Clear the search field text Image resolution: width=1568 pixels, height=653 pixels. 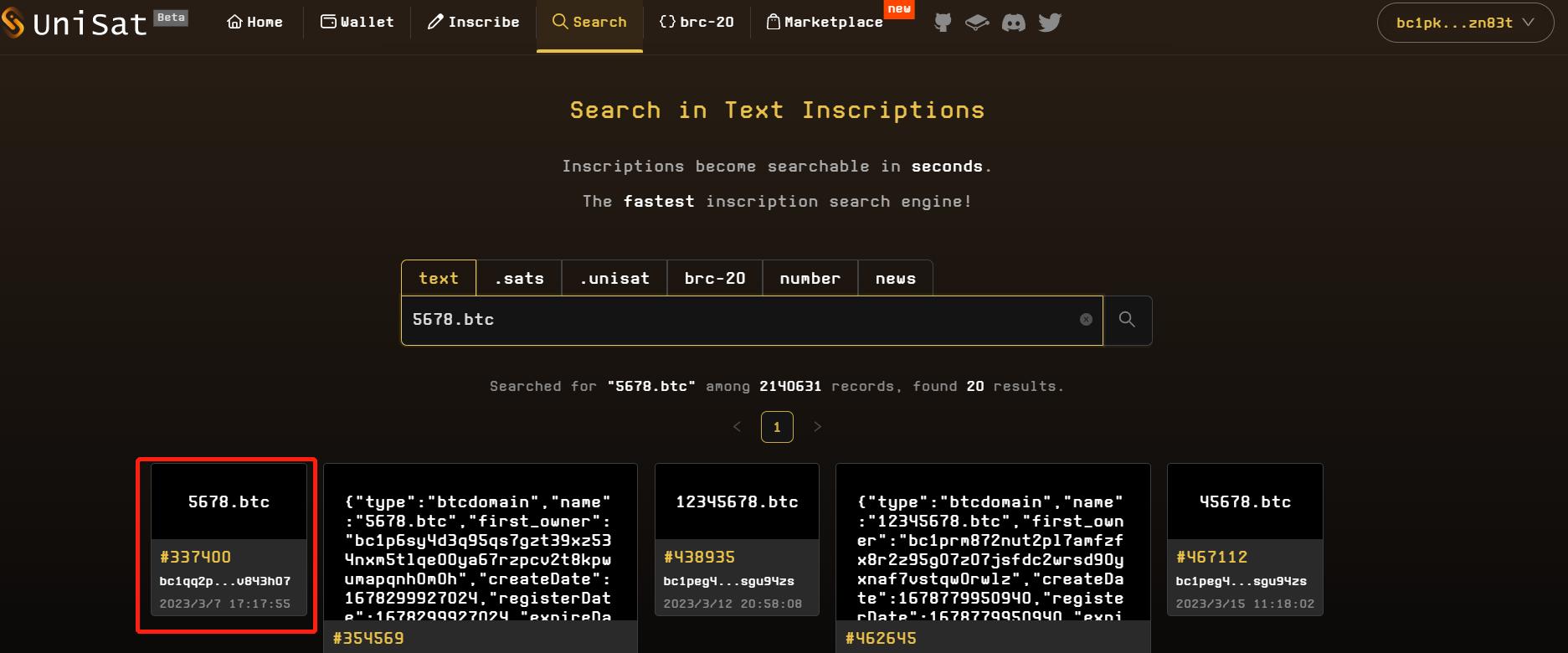click(1086, 320)
